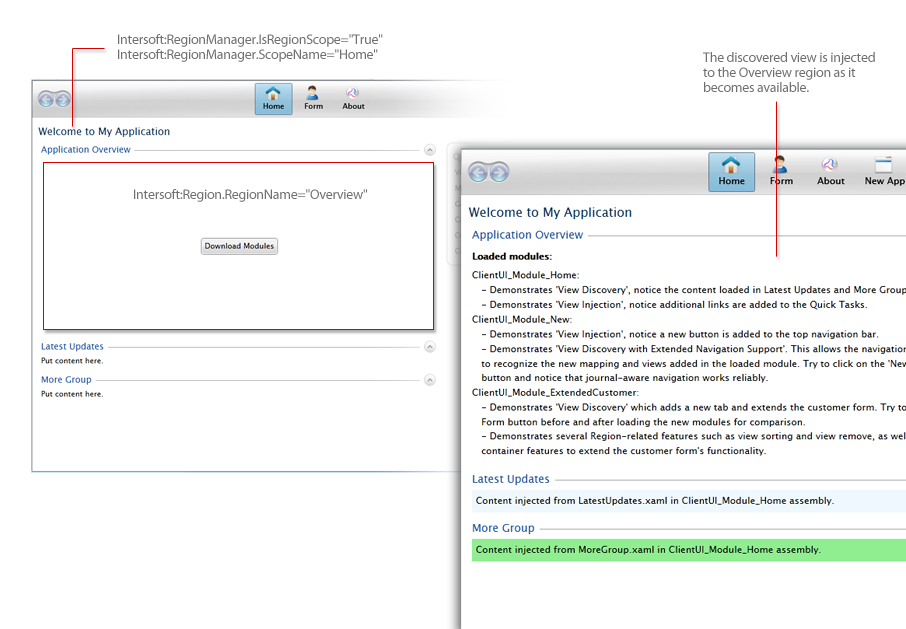The height and width of the screenshot is (629, 906).
Task: Click the 'ClientUI_Module_Home:' line
Action: [526, 275]
